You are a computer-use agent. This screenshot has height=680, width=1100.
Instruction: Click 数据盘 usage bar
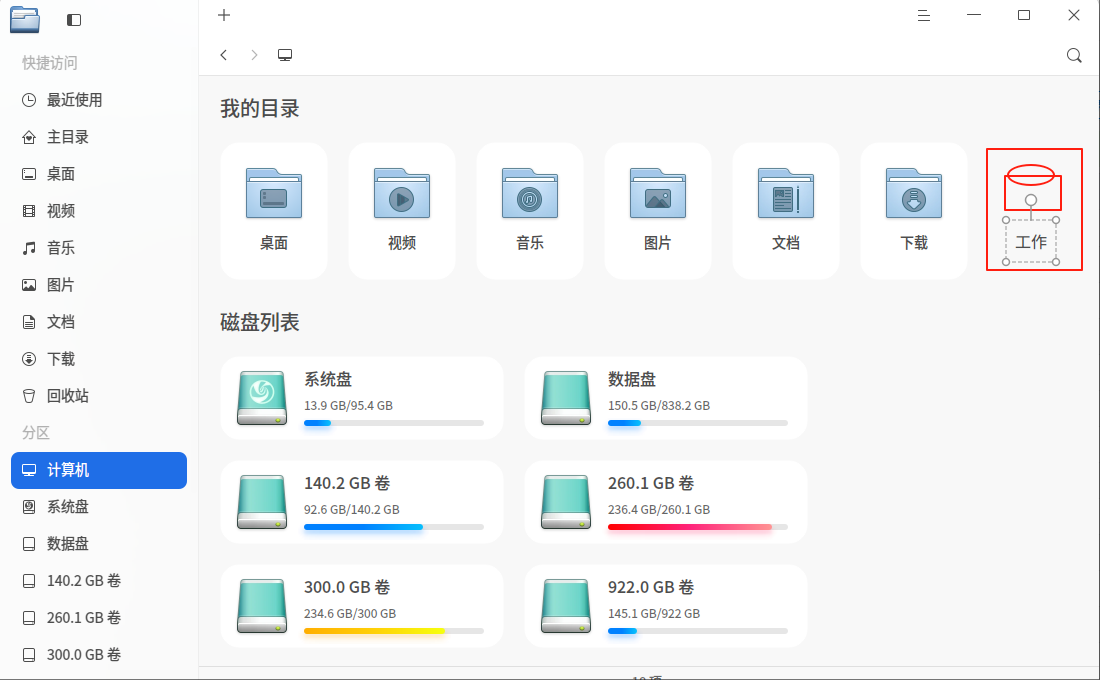[x=697, y=423]
